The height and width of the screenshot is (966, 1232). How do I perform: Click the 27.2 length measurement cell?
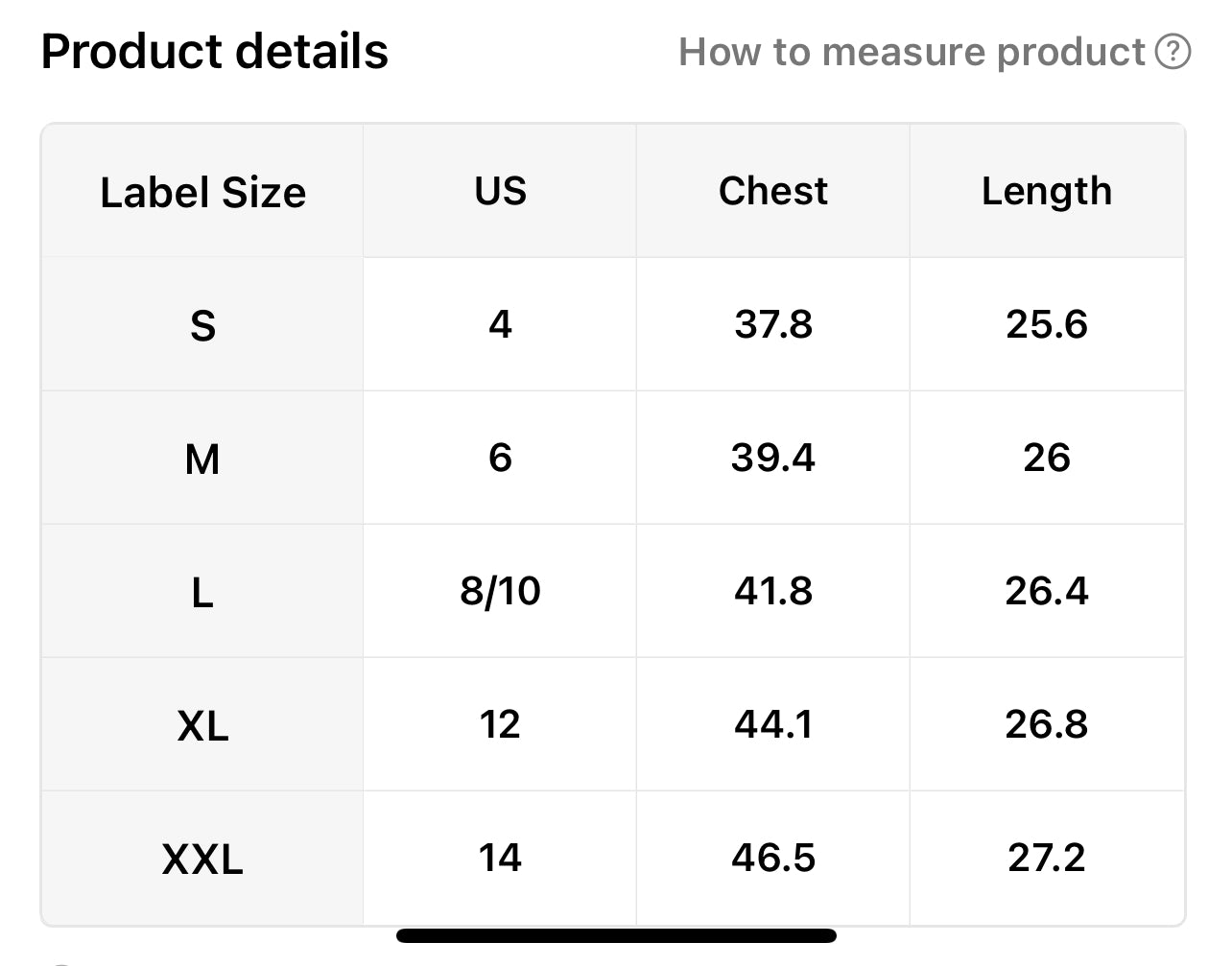pos(1046,857)
